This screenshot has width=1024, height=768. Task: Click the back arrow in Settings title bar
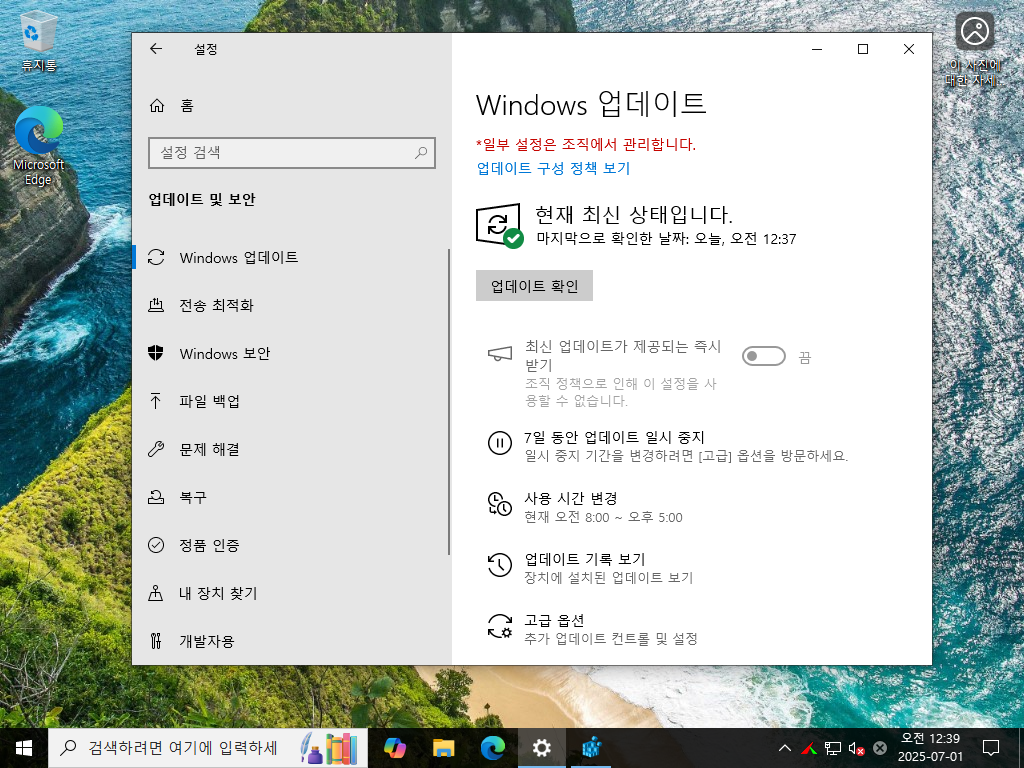pyautogui.click(x=155, y=49)
